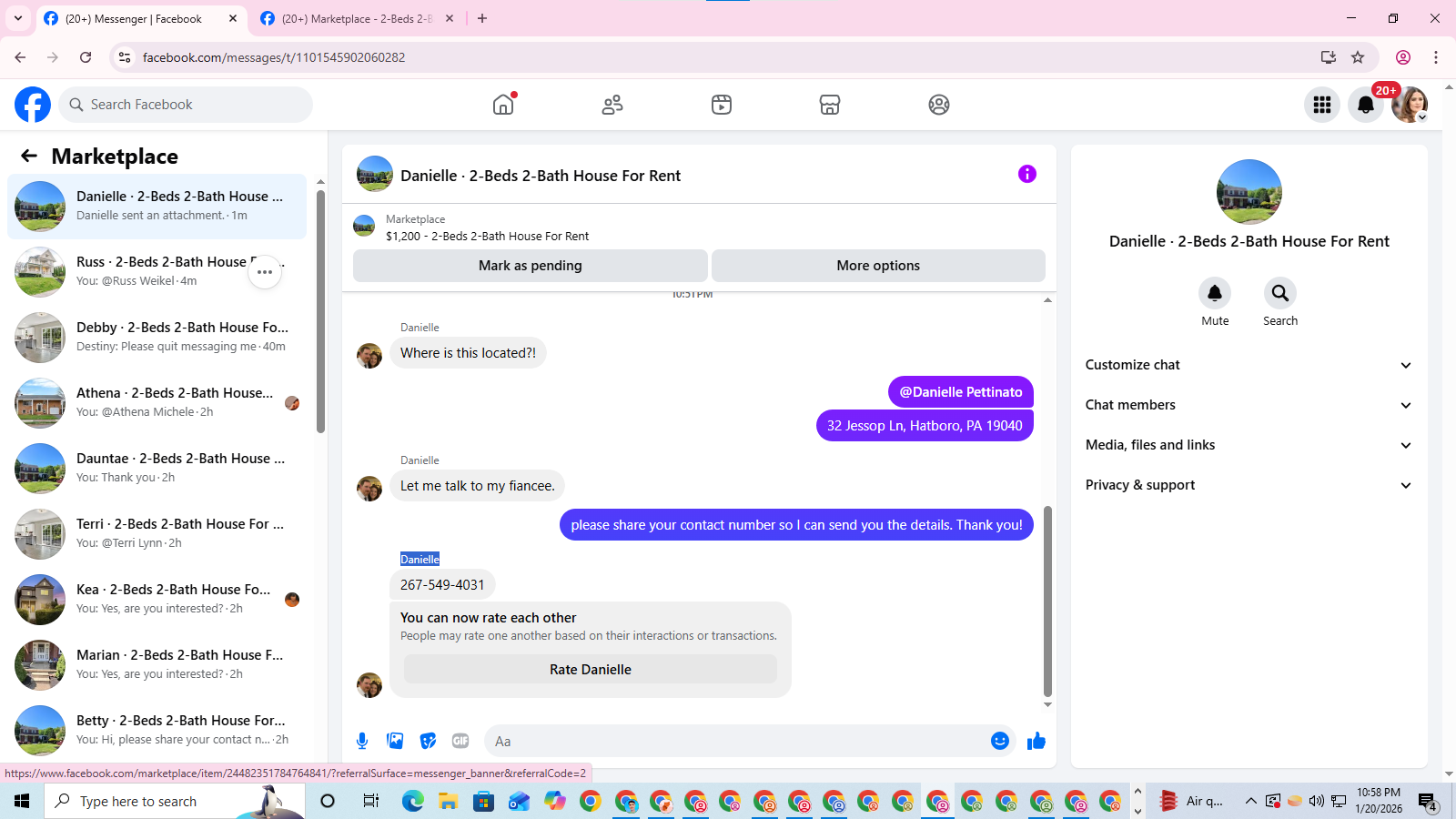The width and height of the screenshot is (1456, 819).
Task: Open Marian conversation in the chat list
Action: click(x=157, y=665)
